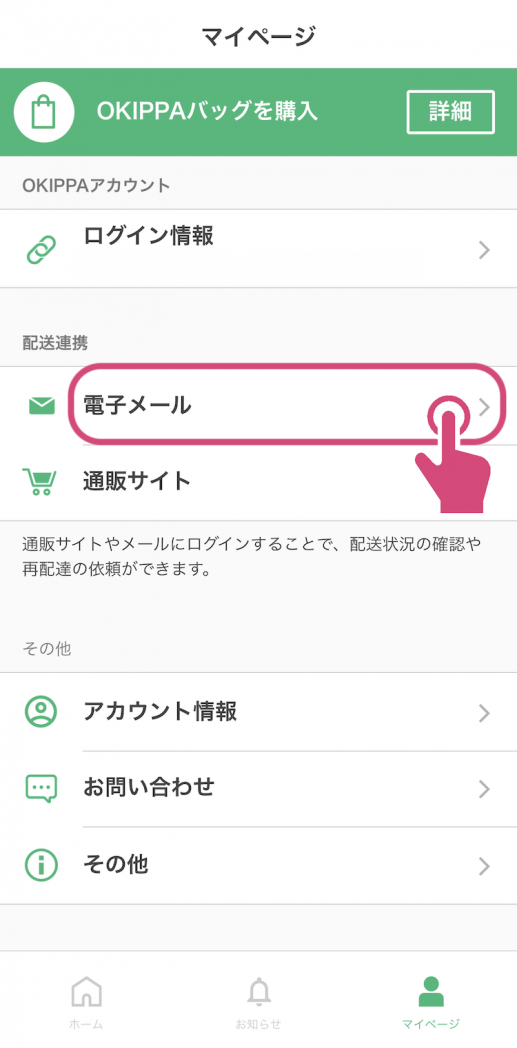This screenshot has width=517, height=1048.
Task: Select the shopping cart icon
Action: 39,481
